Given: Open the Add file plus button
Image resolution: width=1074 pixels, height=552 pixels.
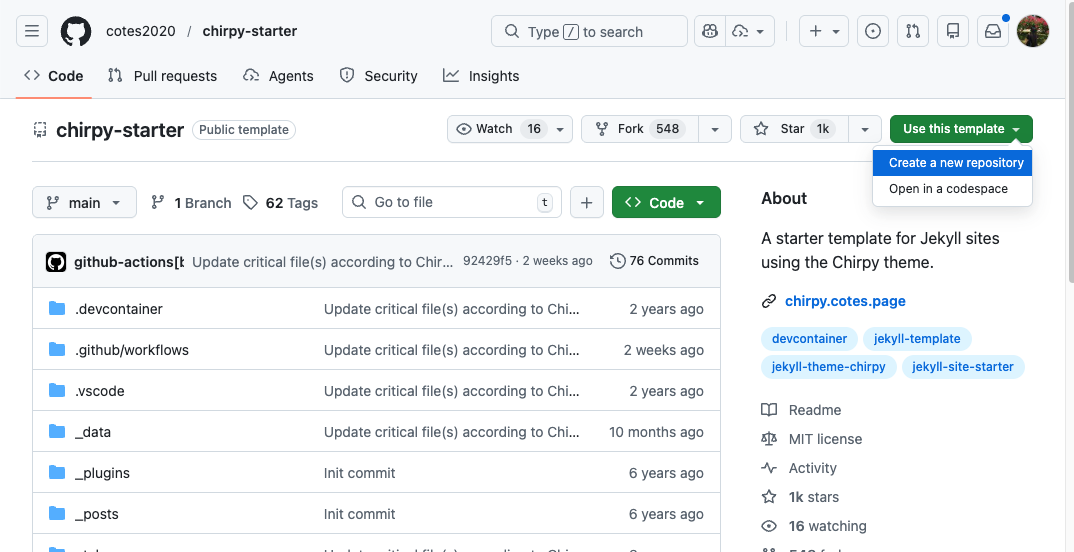Looking at the screenshot, I should click(x=586, y=202).
